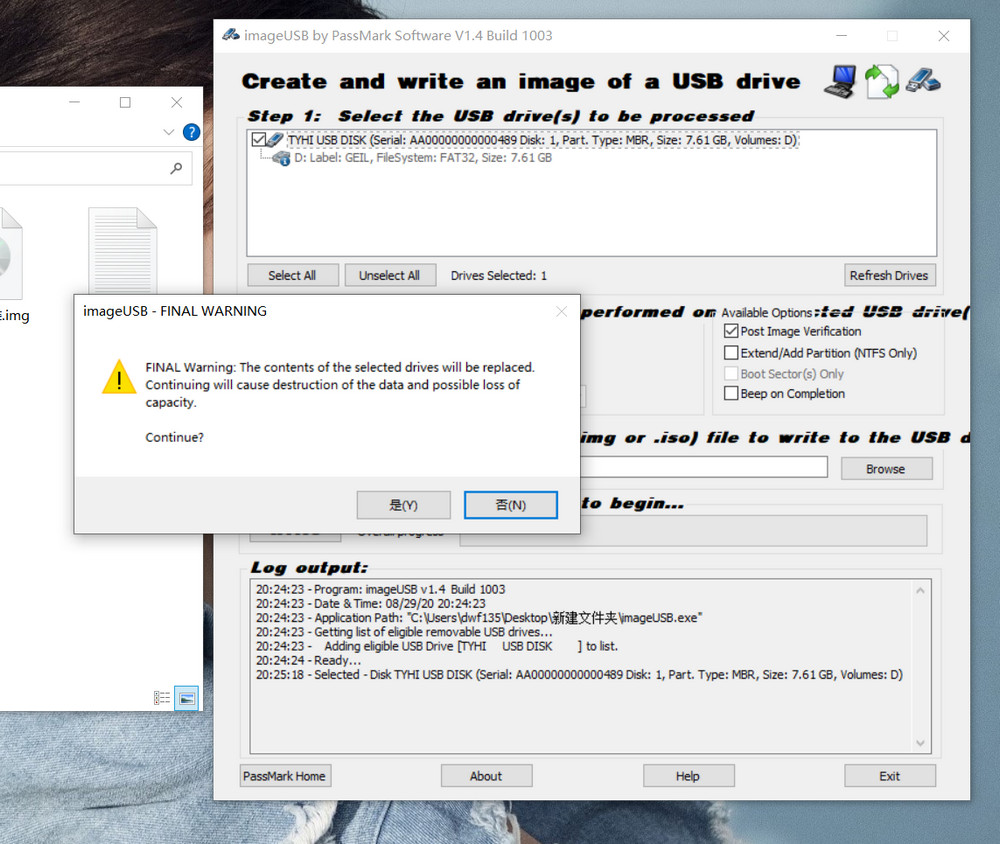Click log line '20:24:24 - Ready...'
Screen dimensions: 1000x844
click(309, 660)
